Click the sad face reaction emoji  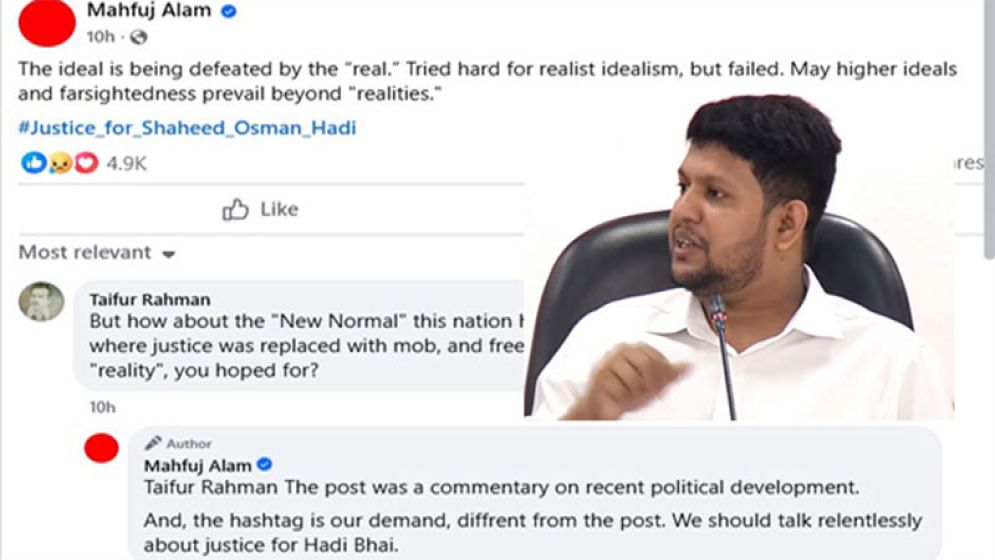click(x=60, y=163)
